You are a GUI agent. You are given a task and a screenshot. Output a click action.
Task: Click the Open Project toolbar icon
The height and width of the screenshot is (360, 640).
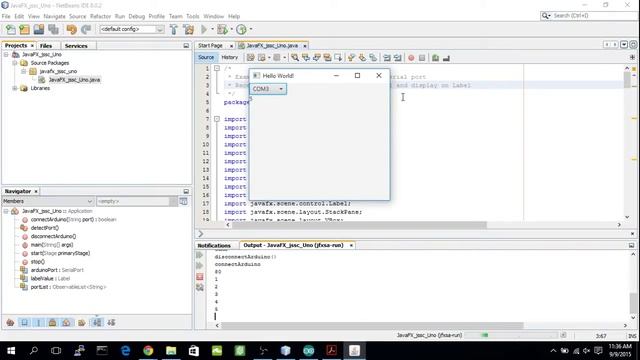tap(39, 29)
